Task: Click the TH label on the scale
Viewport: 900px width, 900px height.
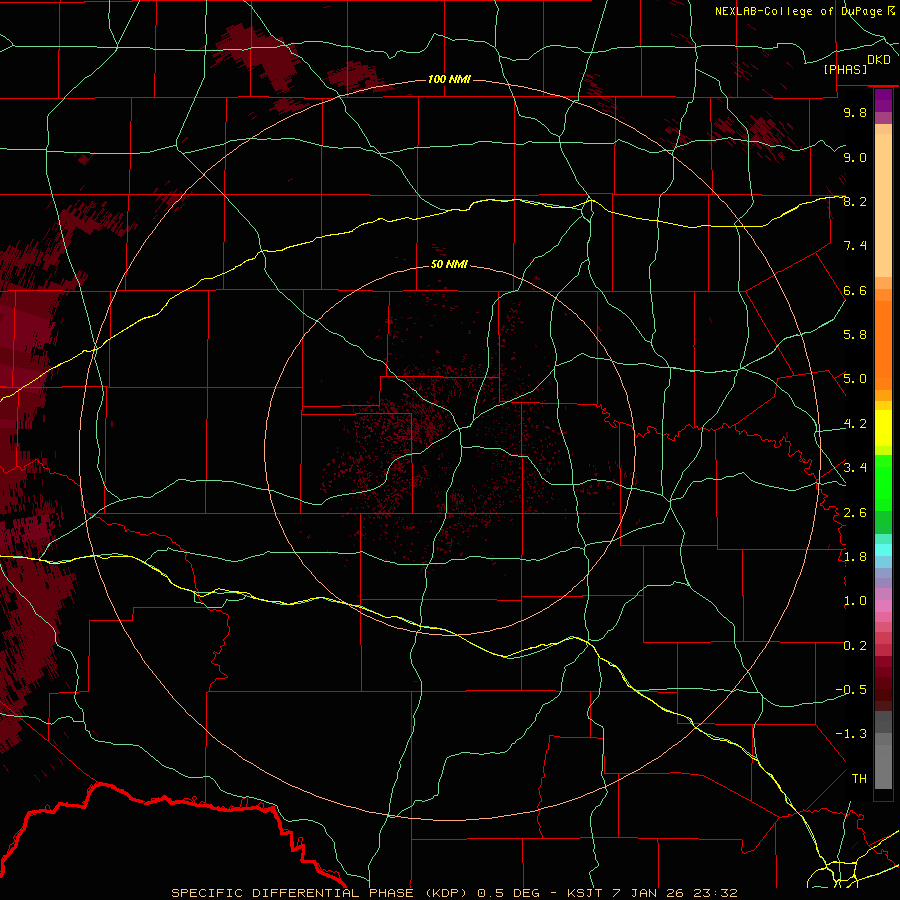Action: point(859,778)
